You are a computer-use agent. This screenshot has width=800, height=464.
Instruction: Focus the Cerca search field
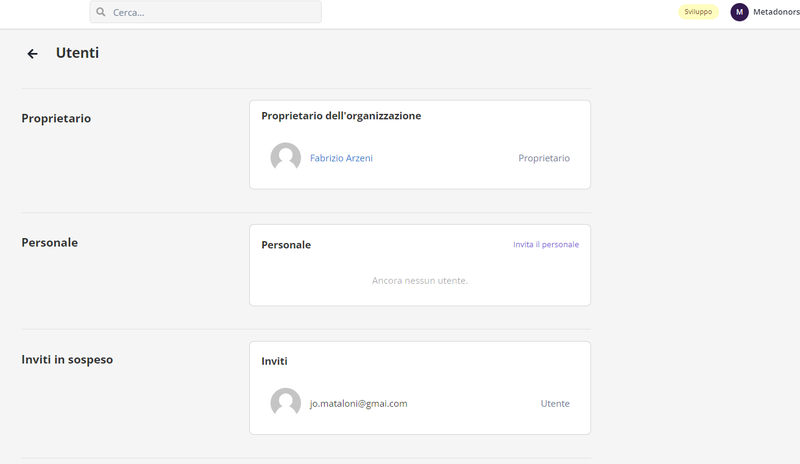(210, 12)
